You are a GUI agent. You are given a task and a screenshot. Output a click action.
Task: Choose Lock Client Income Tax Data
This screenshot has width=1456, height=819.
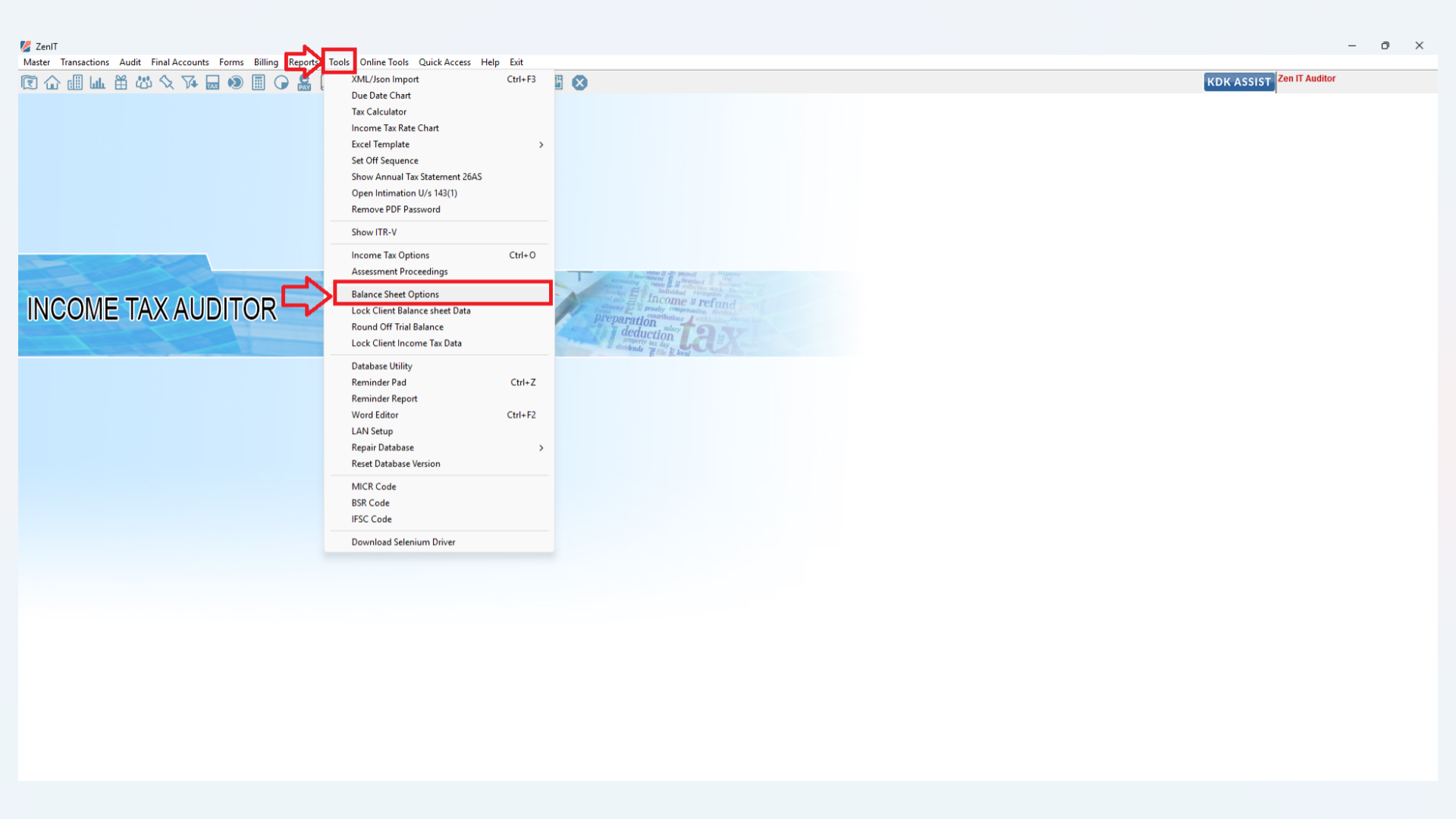click(x=439, y=344)
